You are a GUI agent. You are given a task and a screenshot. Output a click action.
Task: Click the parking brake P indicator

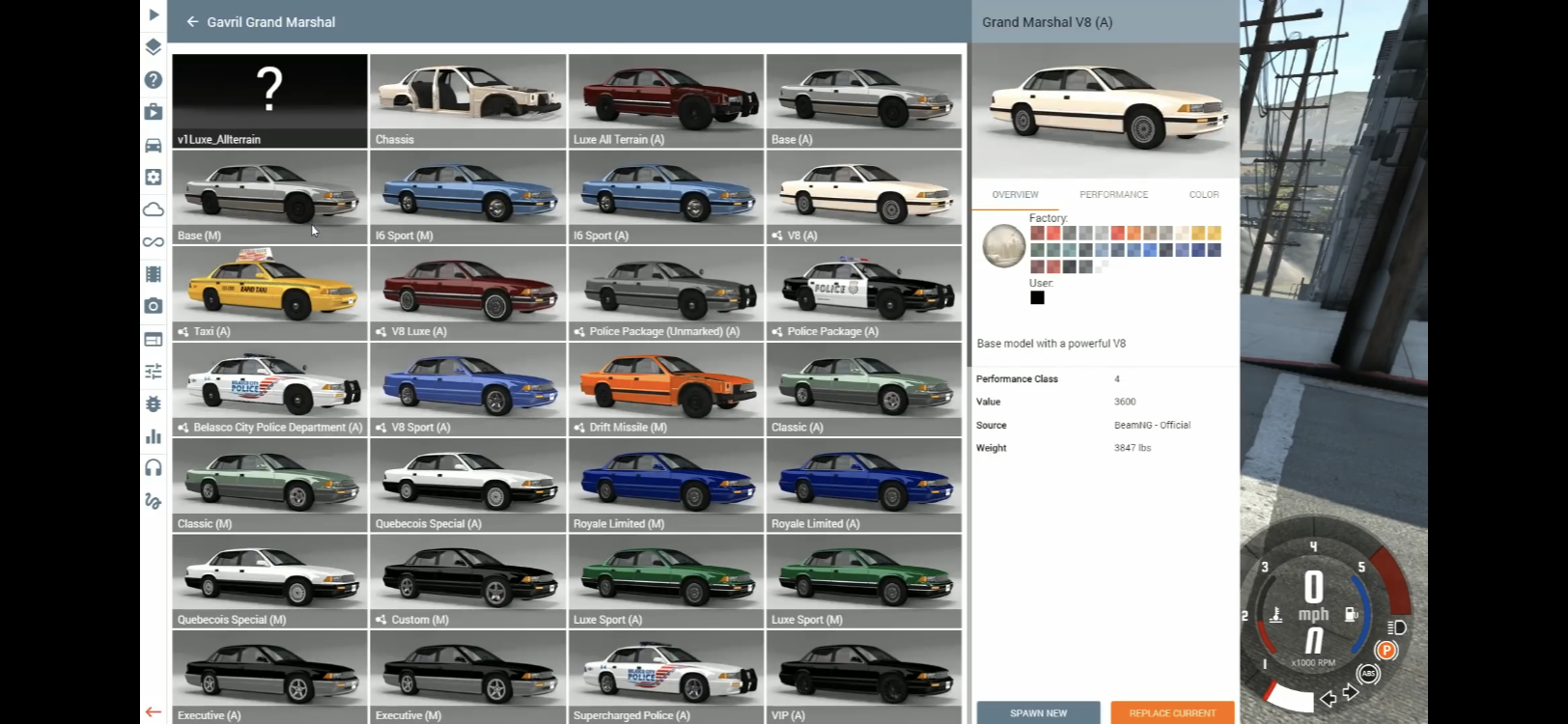pos(1386,651)
